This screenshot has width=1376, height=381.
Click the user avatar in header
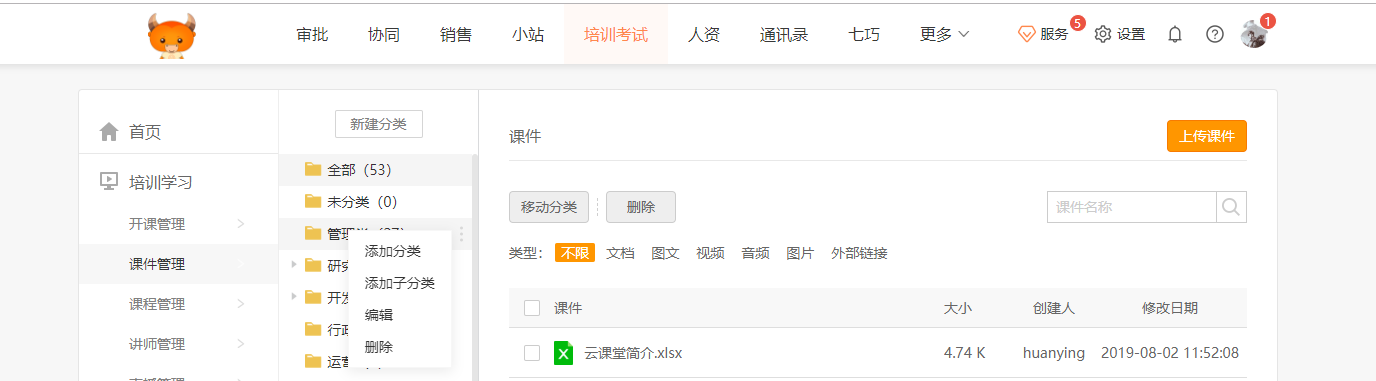pos(1253,34)
